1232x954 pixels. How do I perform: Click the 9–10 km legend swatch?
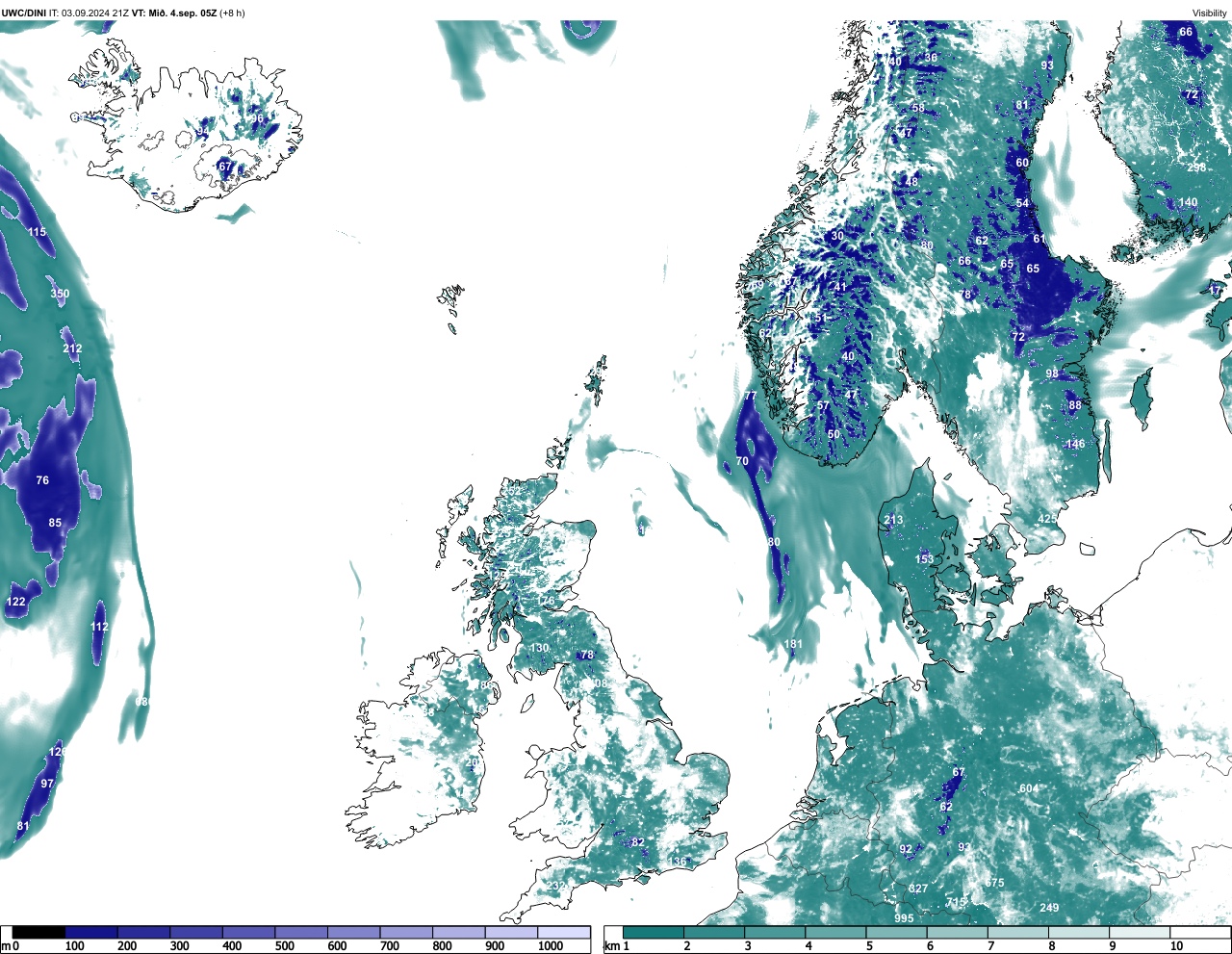(x=1141, y=932)
